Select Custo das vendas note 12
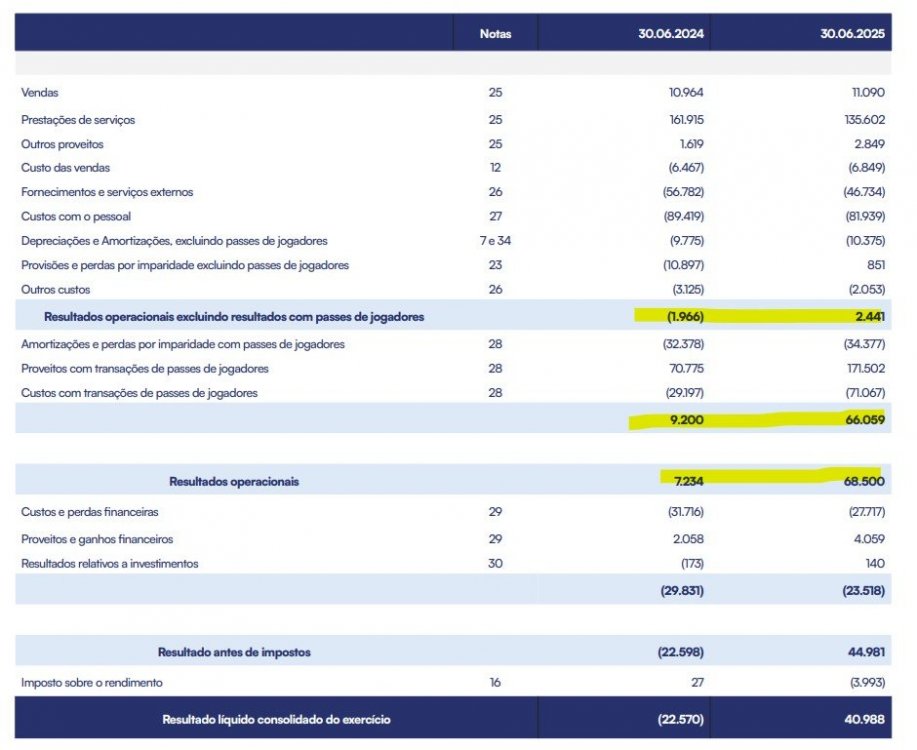The height and width of the screenshot is (750, 917). pyautogui.click(x=495, y=168)
